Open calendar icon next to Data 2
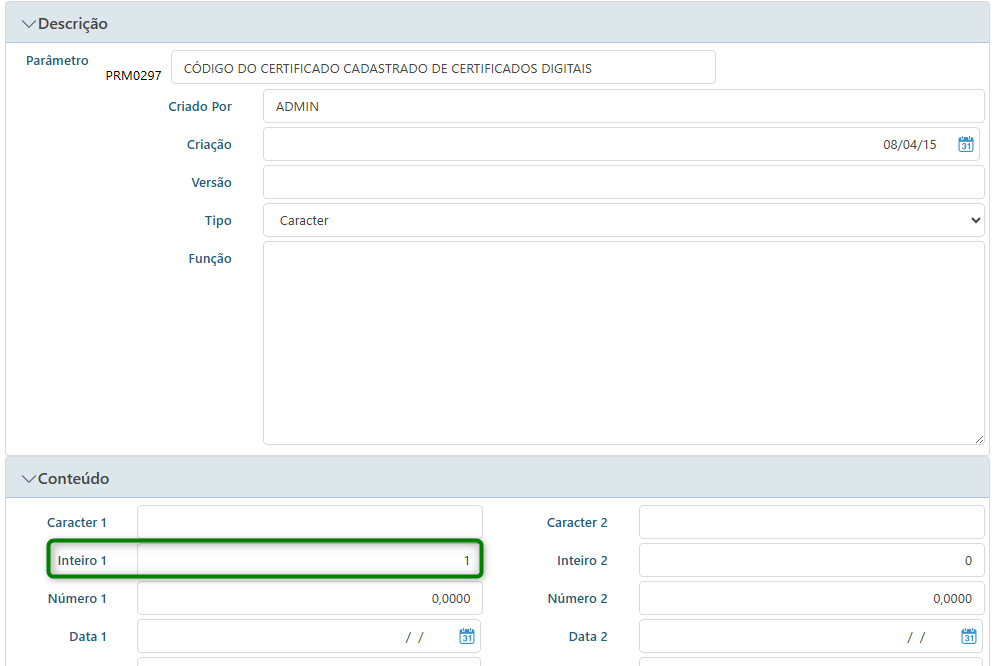The image size is (996, 666). (968, 637)
